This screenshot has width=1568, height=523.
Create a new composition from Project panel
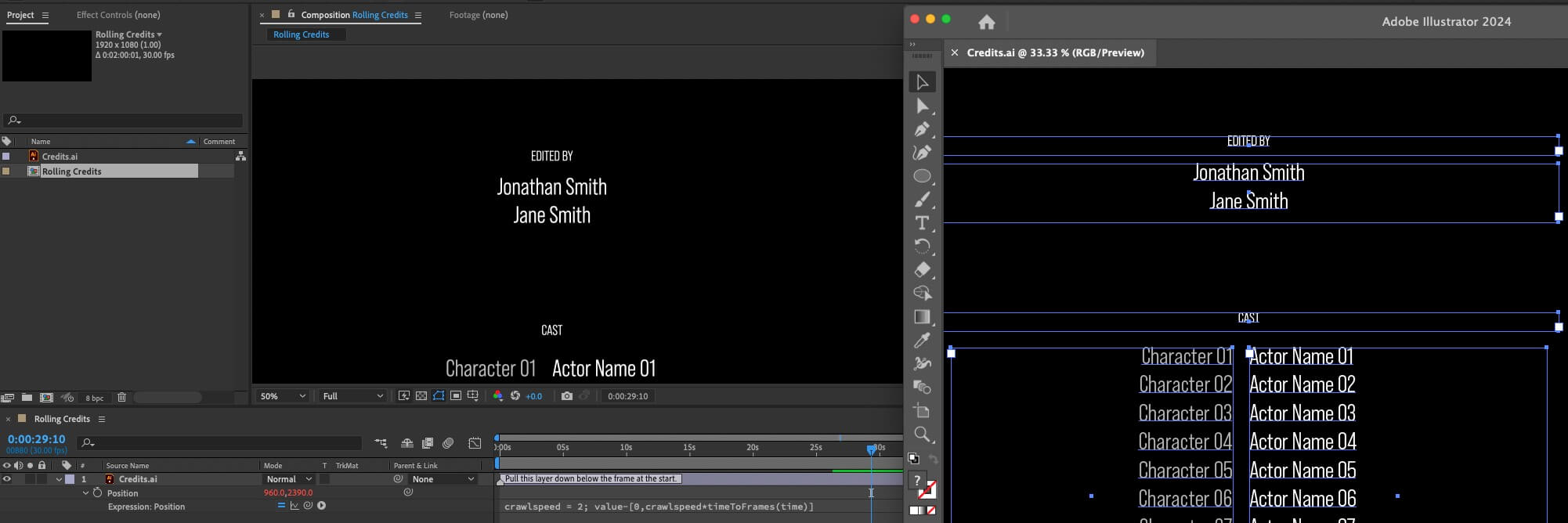point(46,398)
